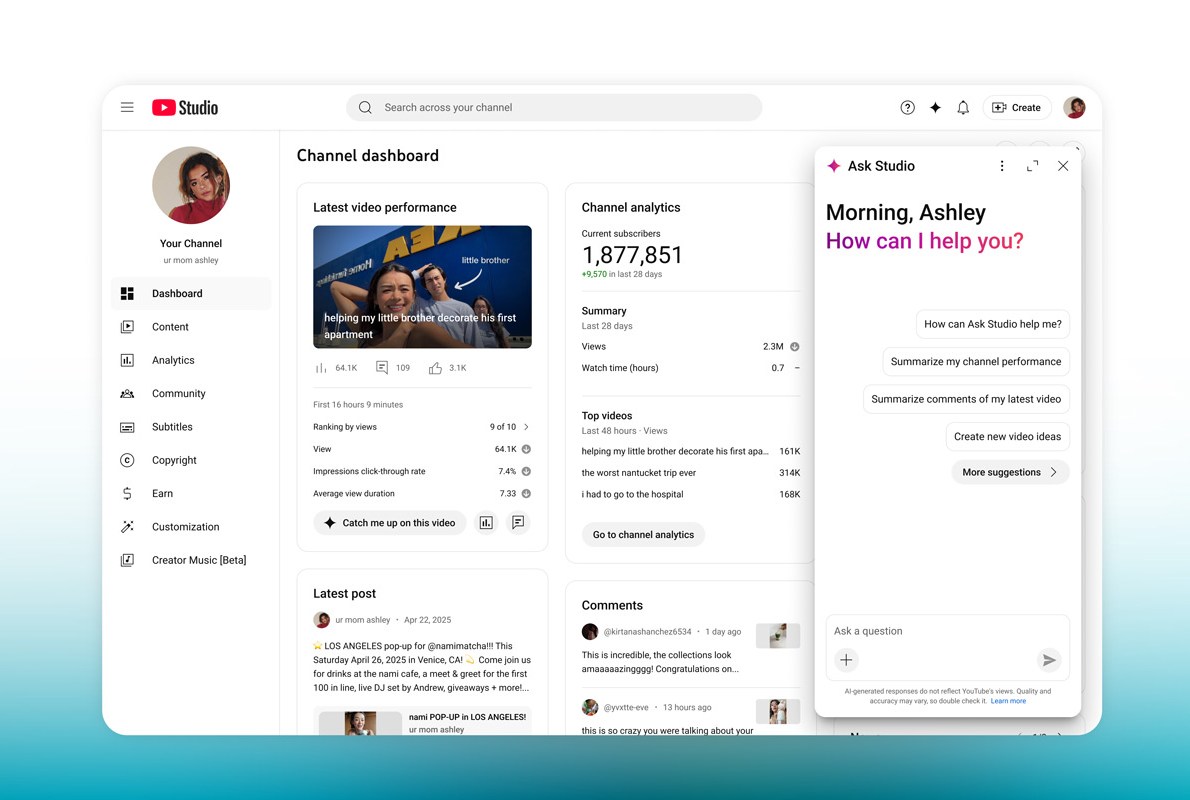Open the comments icon next to chart icon
The height and width of the screenshot is (800, 1190).
tap(518, 522)
